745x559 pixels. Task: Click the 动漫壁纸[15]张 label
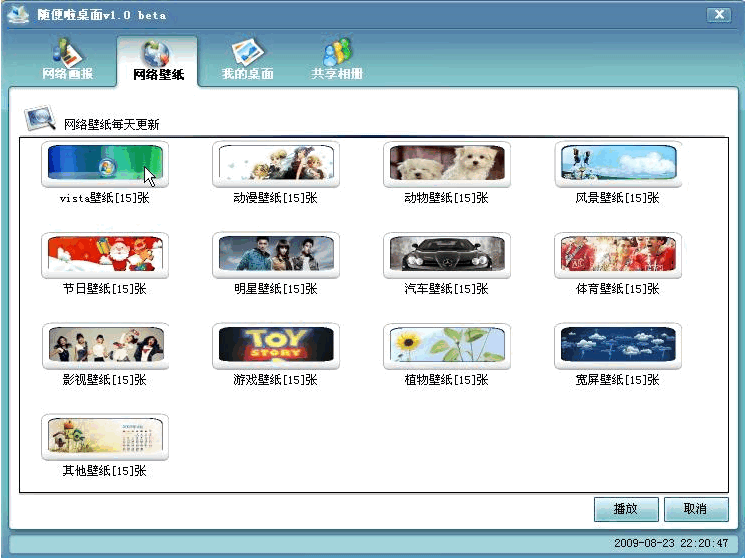[x=276, y=198]
